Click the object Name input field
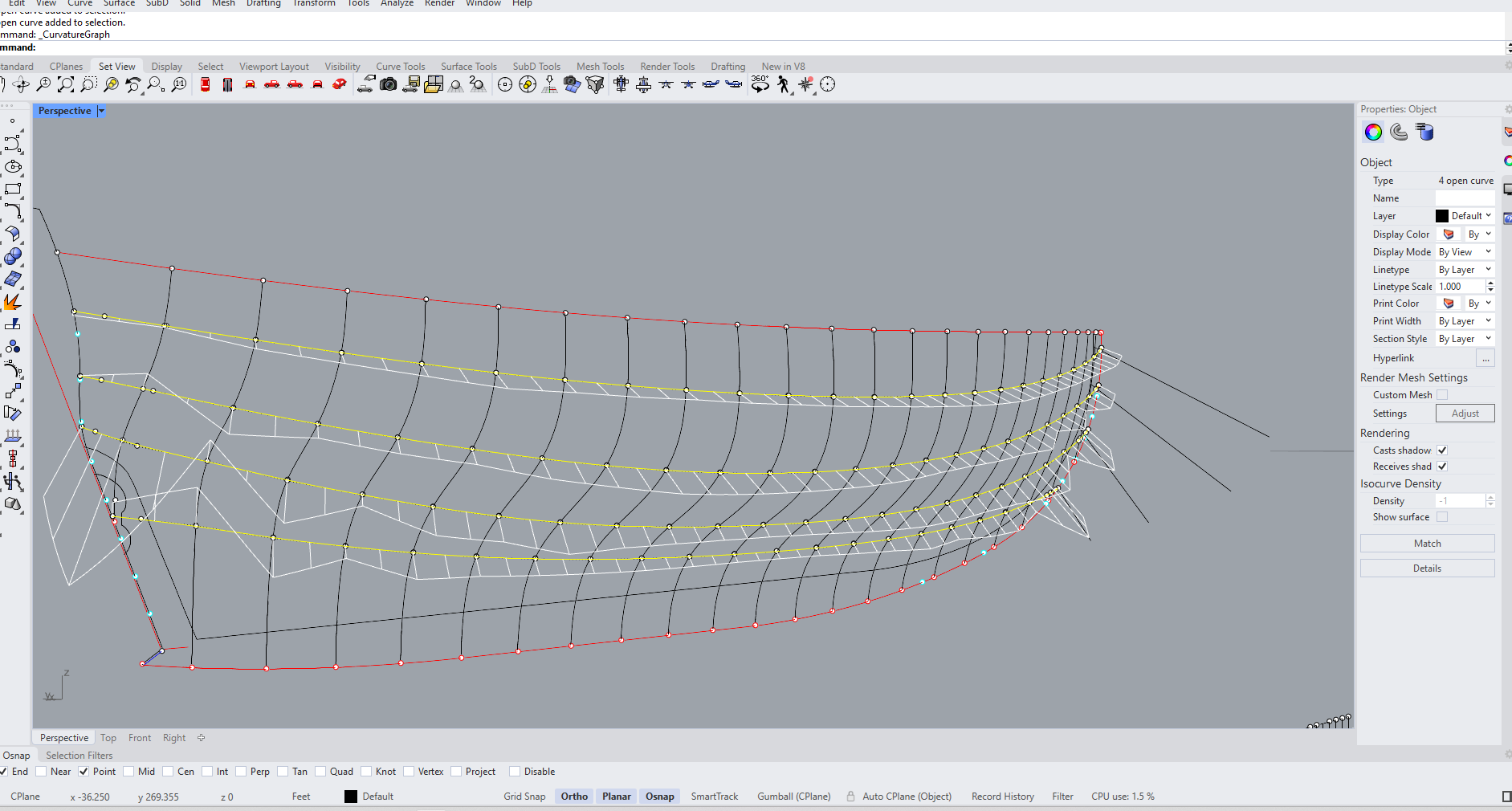This screenshot has width=1512, height=811. (x=1465, y=198)
